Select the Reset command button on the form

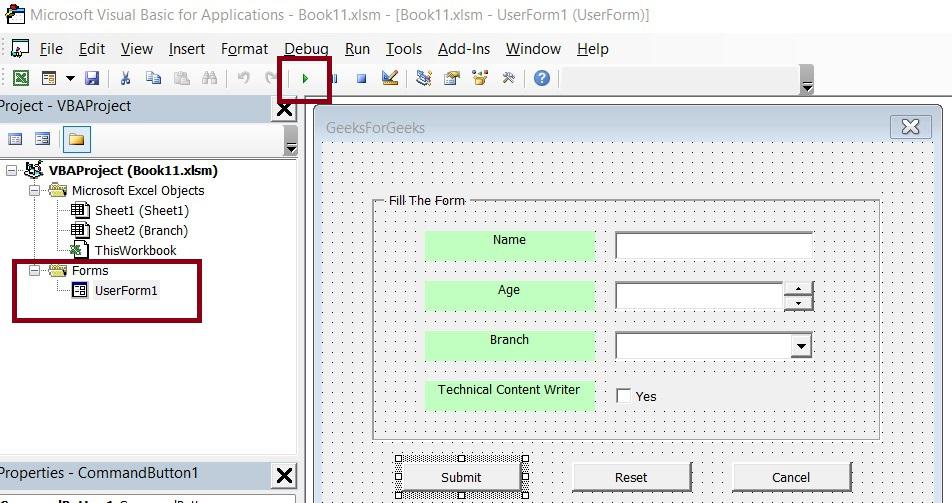(x=631, y=477)
